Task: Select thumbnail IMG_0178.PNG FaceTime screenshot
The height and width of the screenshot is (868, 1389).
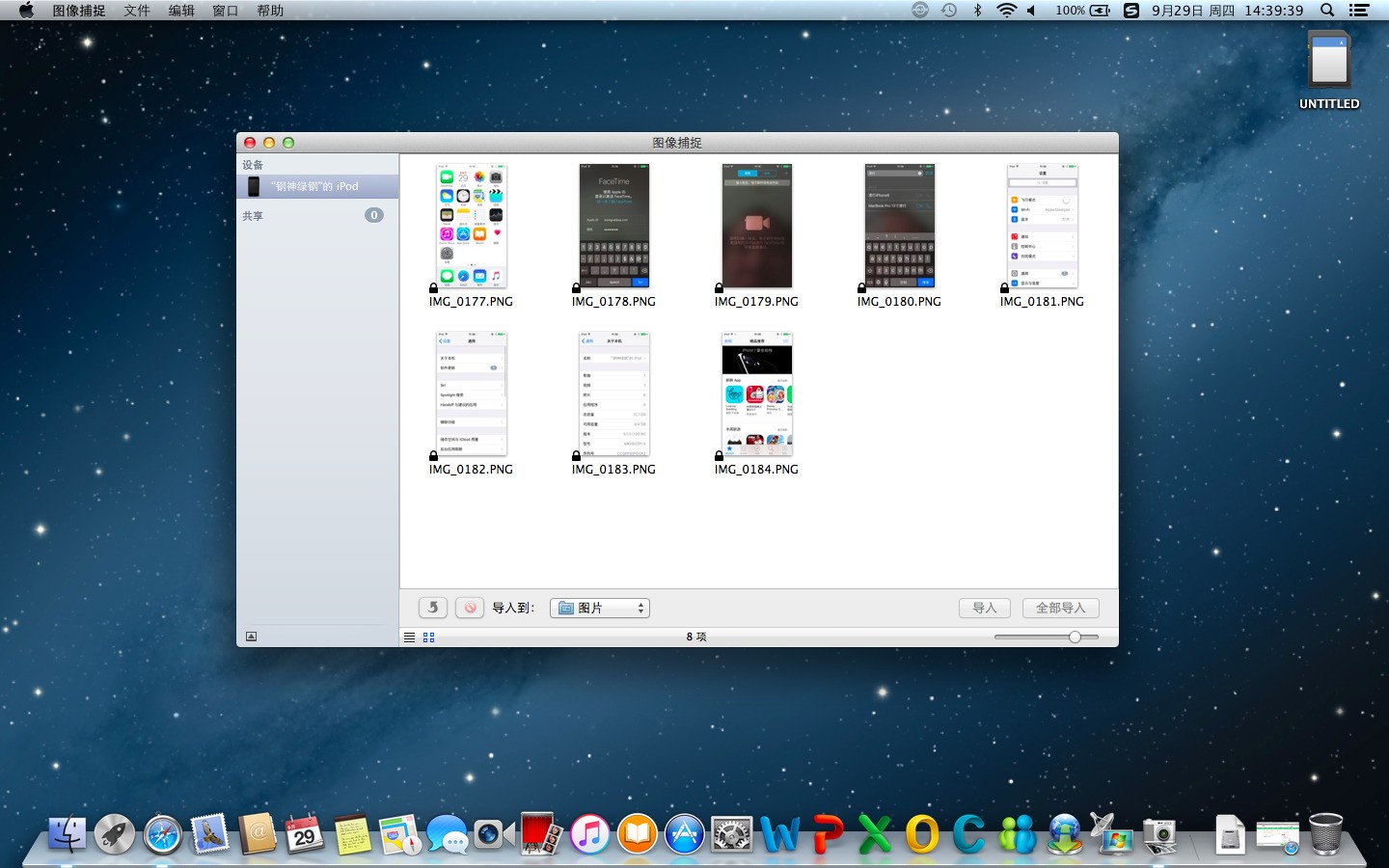Action: tap(614, 226)
